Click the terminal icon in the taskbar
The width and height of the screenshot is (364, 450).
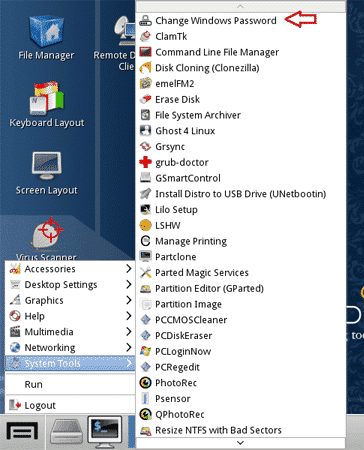tap(105, 431)
